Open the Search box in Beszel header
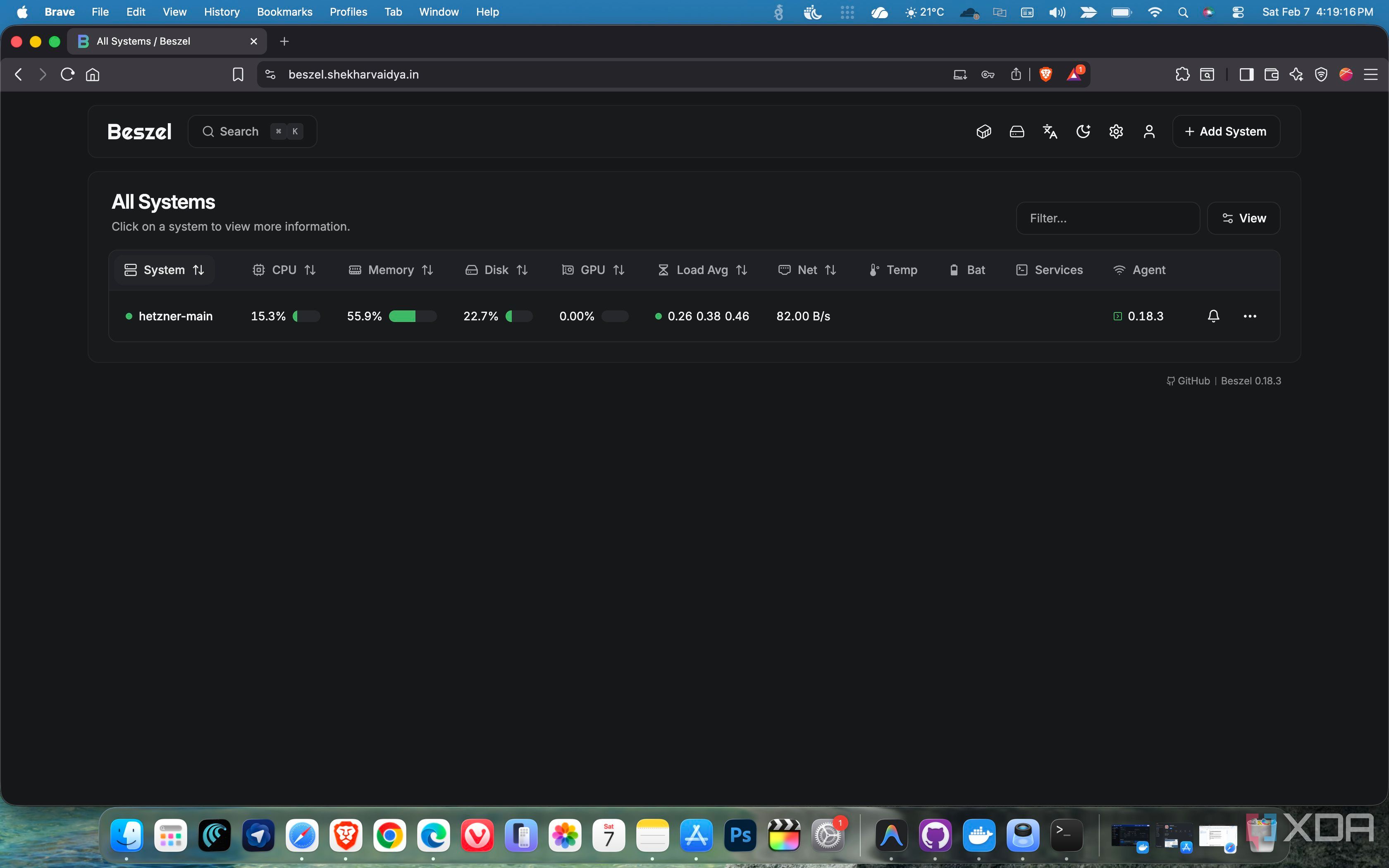Image resolution: width=1389 pixels, height=868 pixels. tap(253, 131)
